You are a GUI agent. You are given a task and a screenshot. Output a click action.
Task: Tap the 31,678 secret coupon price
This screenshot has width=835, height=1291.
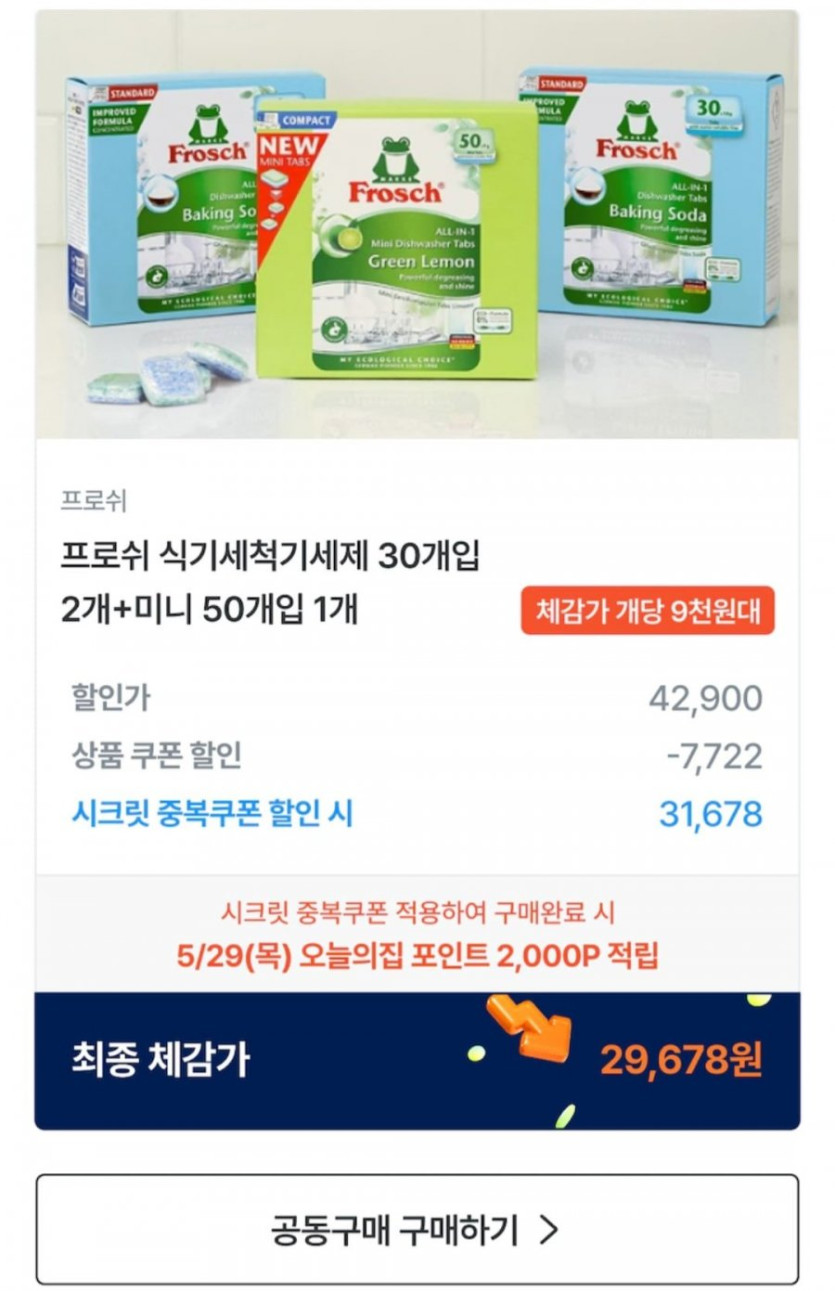711,814
